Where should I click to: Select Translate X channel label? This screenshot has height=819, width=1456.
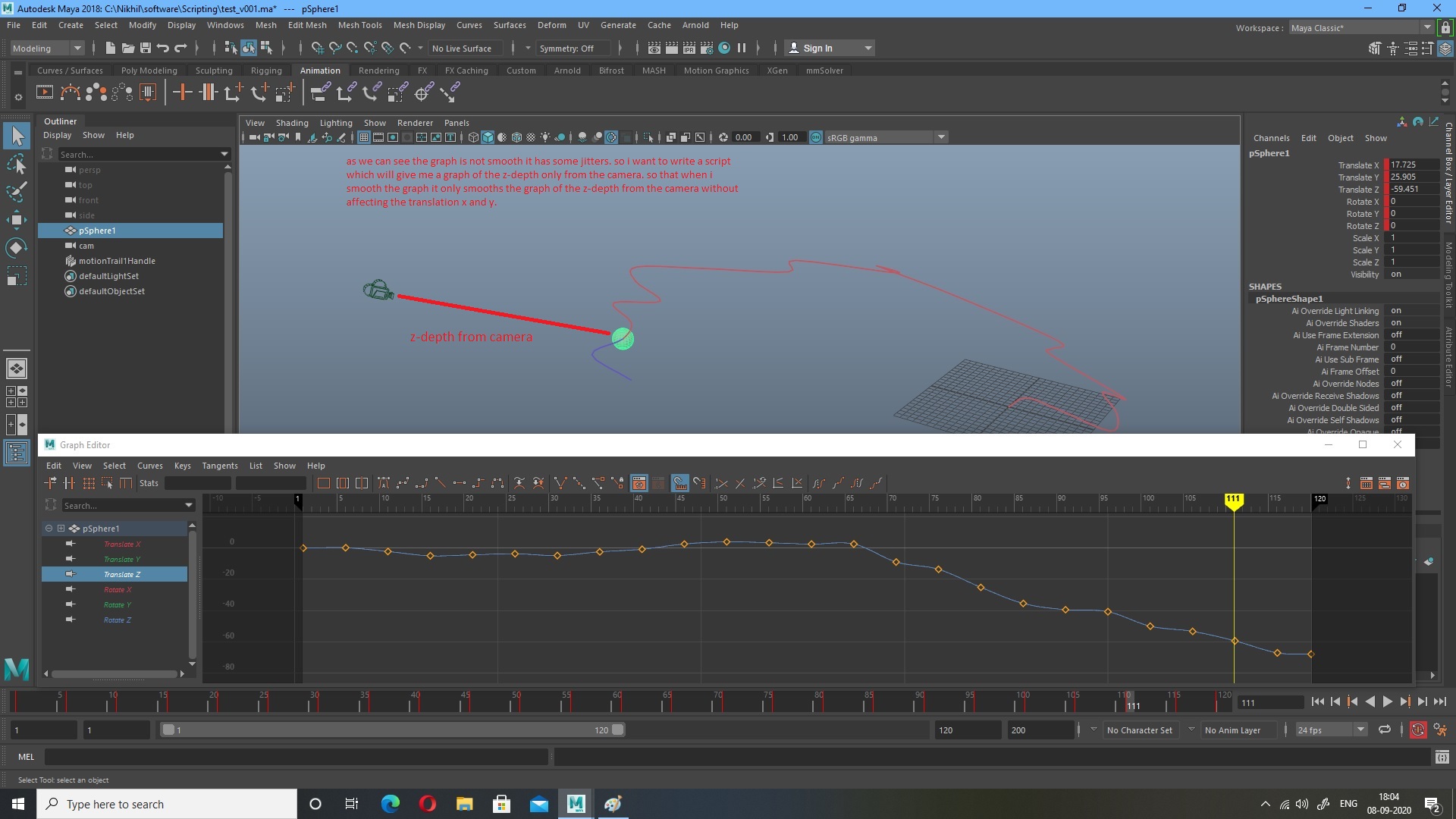click(1357, 165)
